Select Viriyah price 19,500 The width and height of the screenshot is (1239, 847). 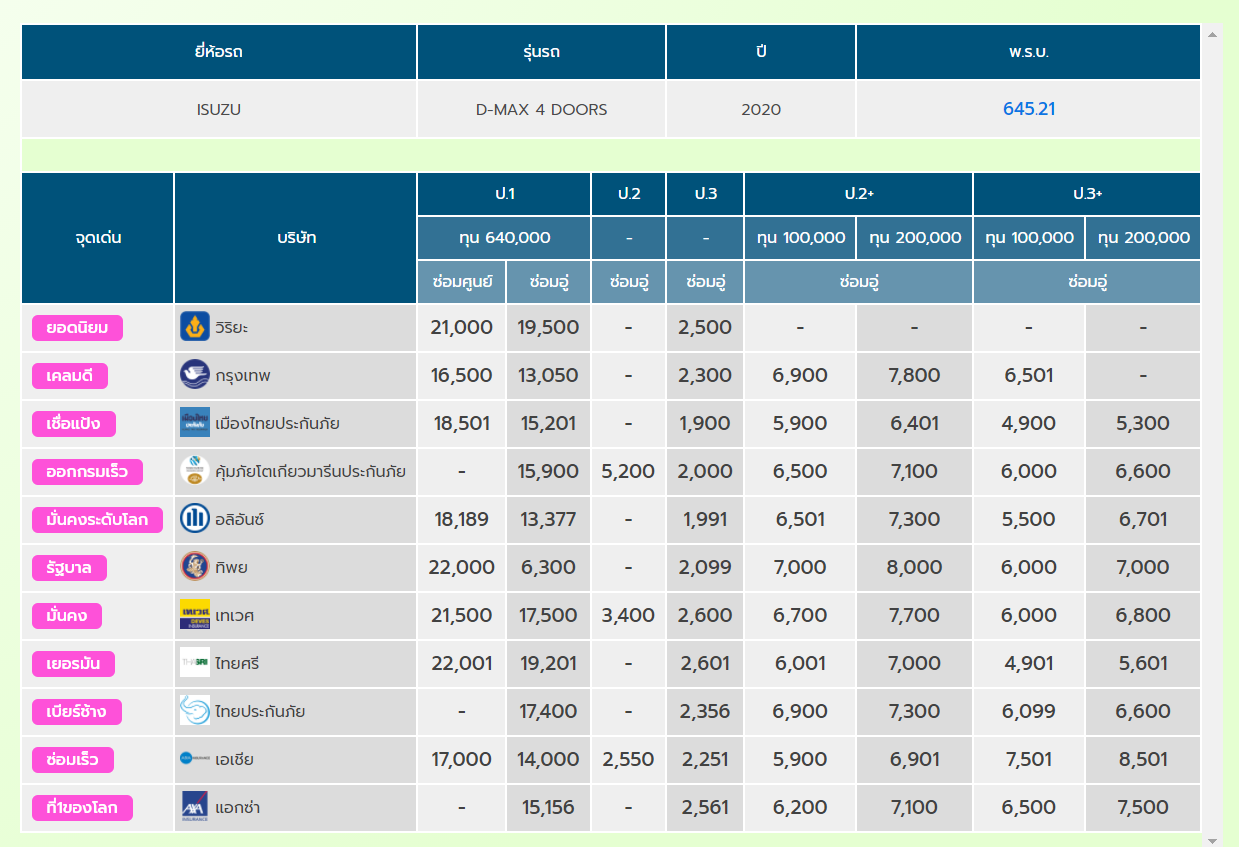tap(549, 327)
